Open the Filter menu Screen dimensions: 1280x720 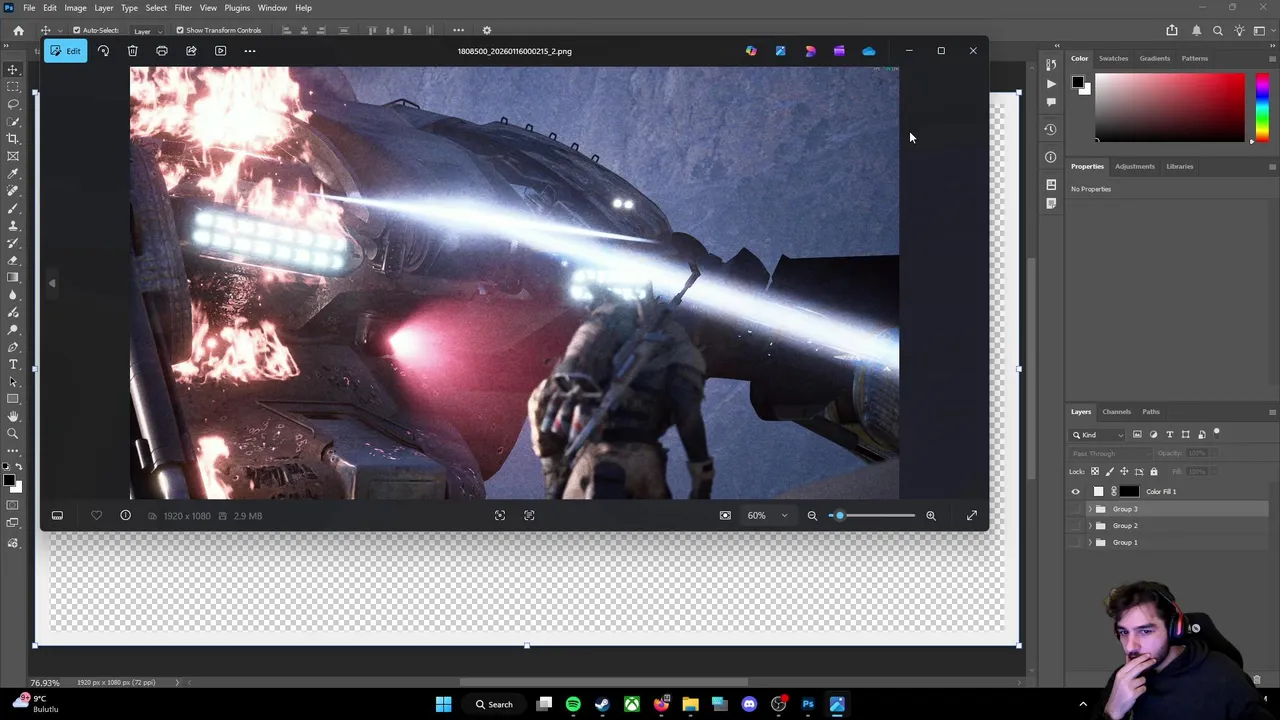(183, 8)
